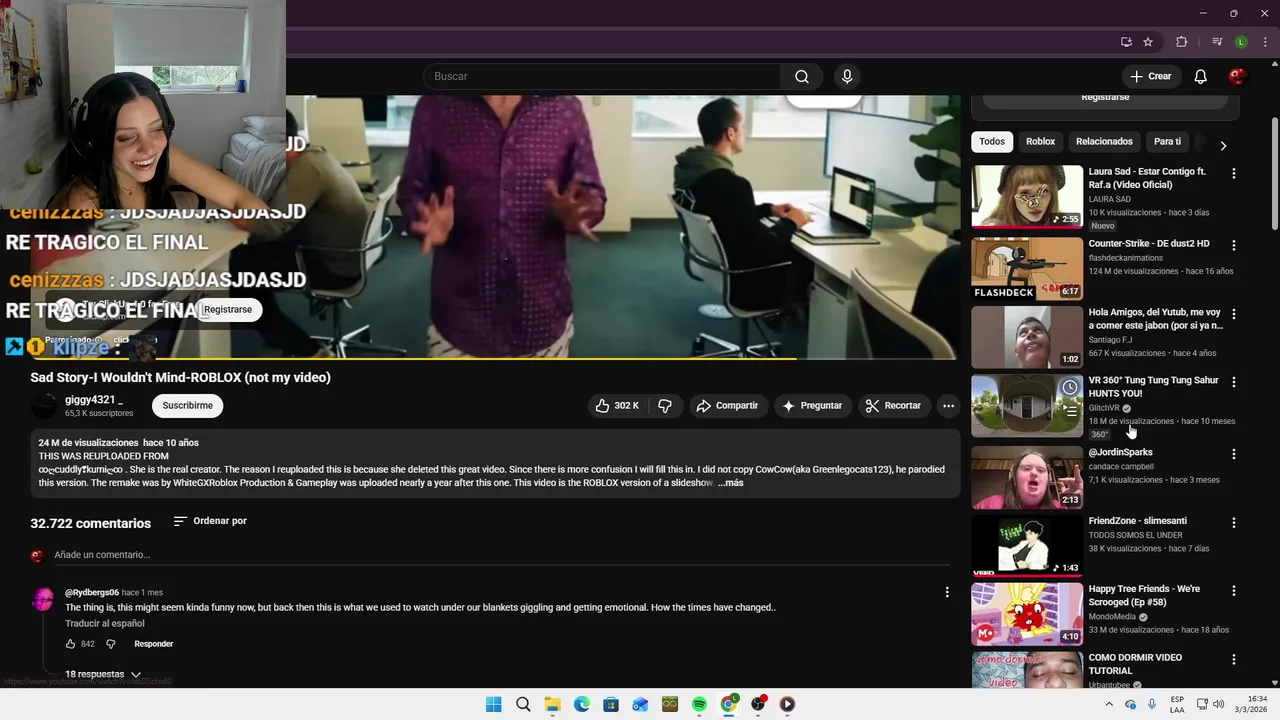Bookmark this page with the star icon

click(1148, 42)
